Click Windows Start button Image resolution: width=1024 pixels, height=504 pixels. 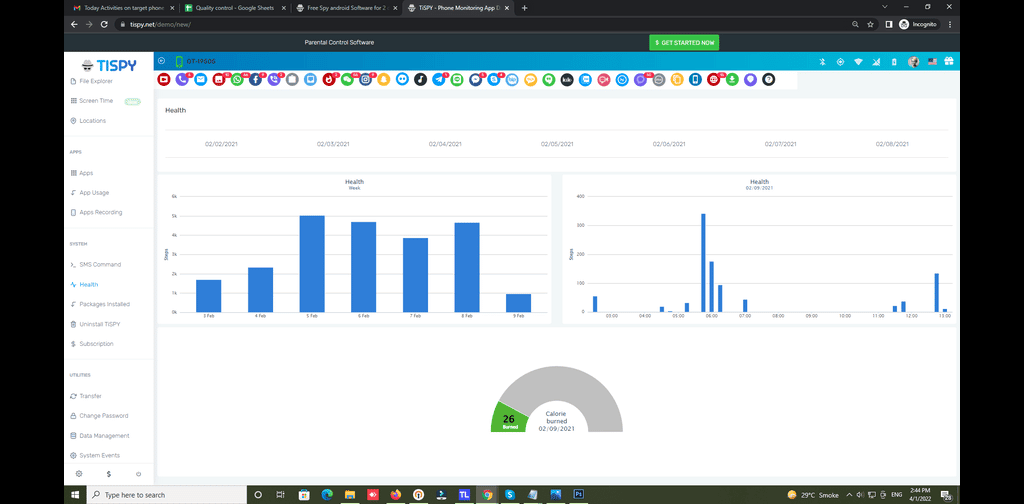point(75,494)
